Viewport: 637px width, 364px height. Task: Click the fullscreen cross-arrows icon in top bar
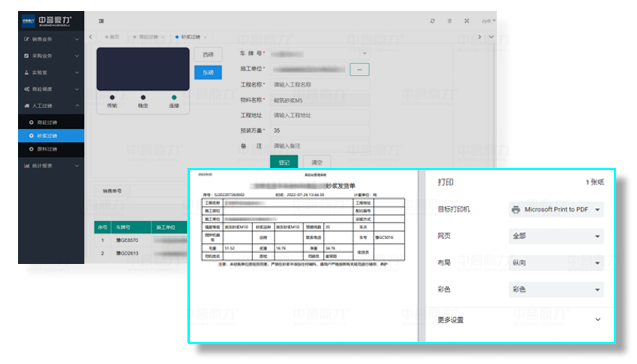[467, 21]
